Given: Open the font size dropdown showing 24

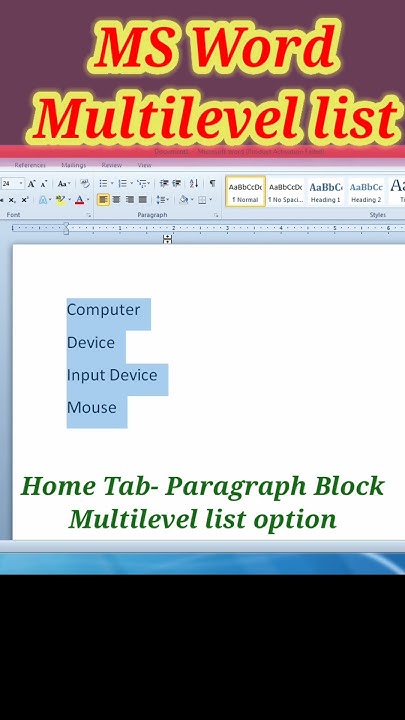Looking at the screenshot, I should [x=21, y=184].
